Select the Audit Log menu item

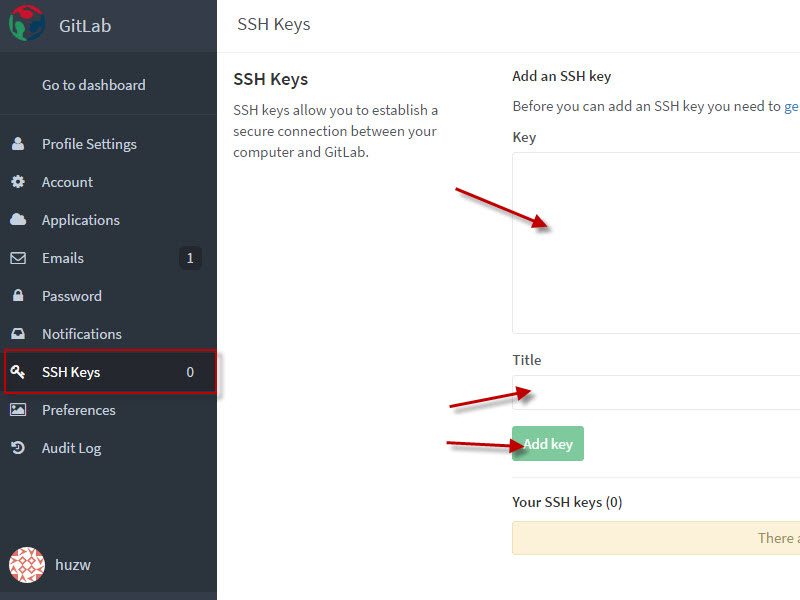pyautogui.click(x=71, y=448)
